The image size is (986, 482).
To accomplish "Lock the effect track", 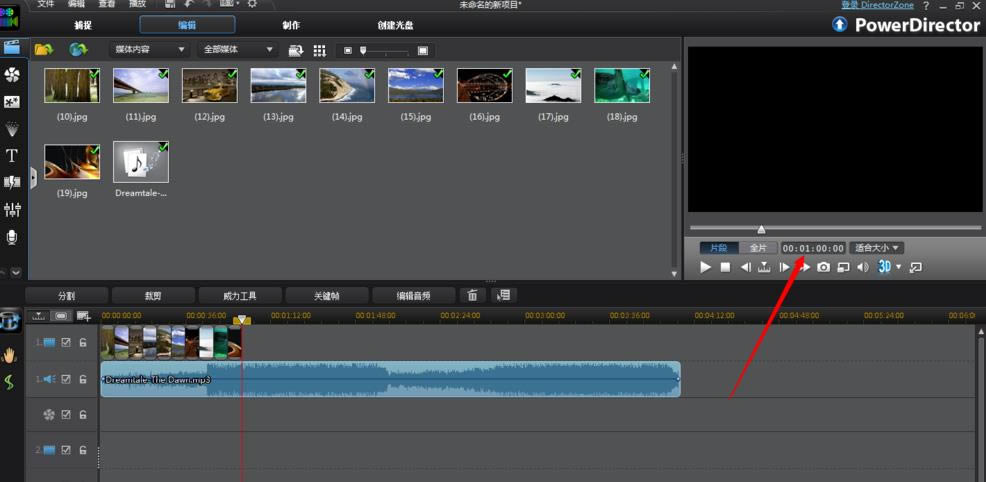I will pyautogui.click(x=82, y=415).
